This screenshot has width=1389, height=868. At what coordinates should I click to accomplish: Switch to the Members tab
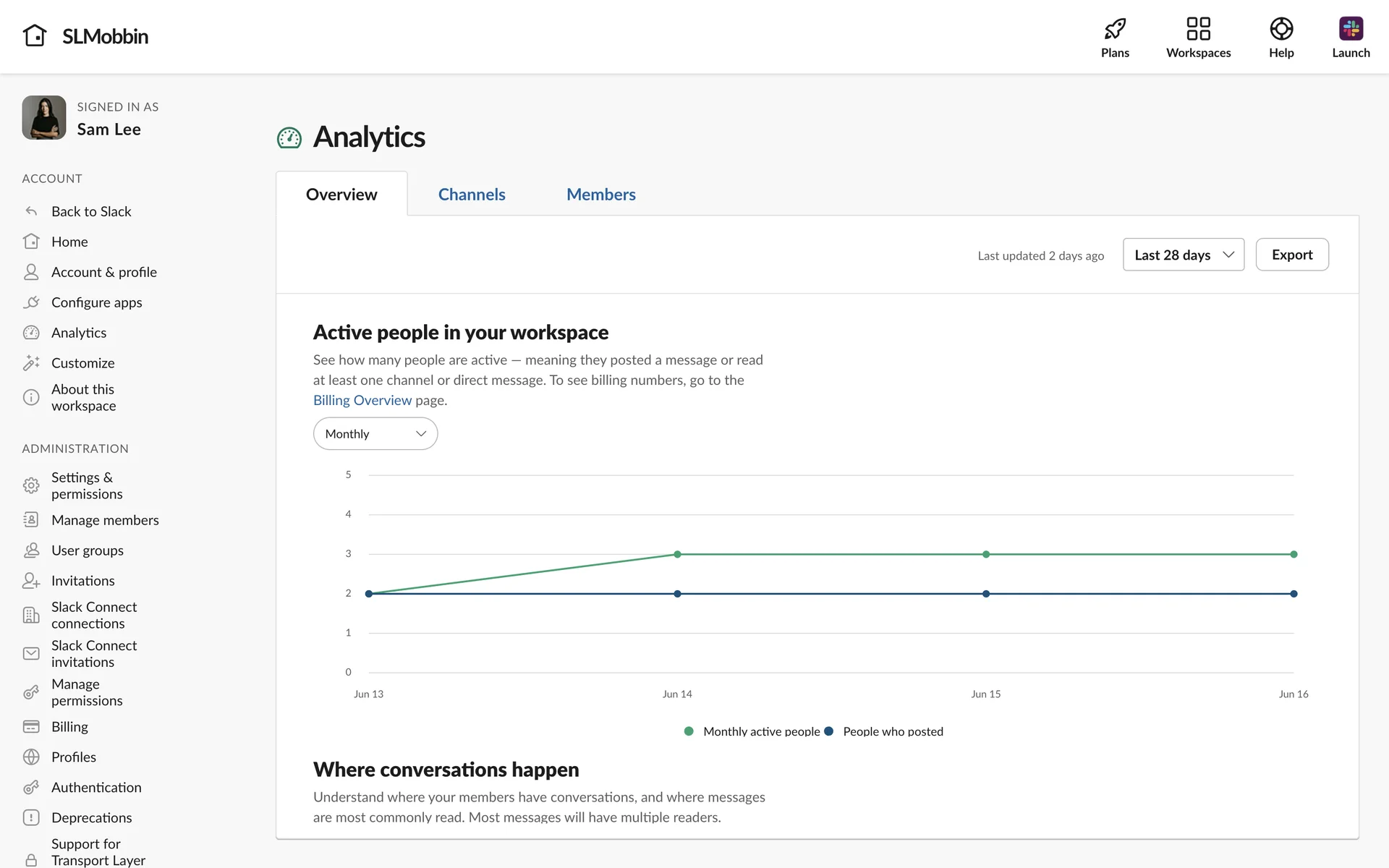600,195
